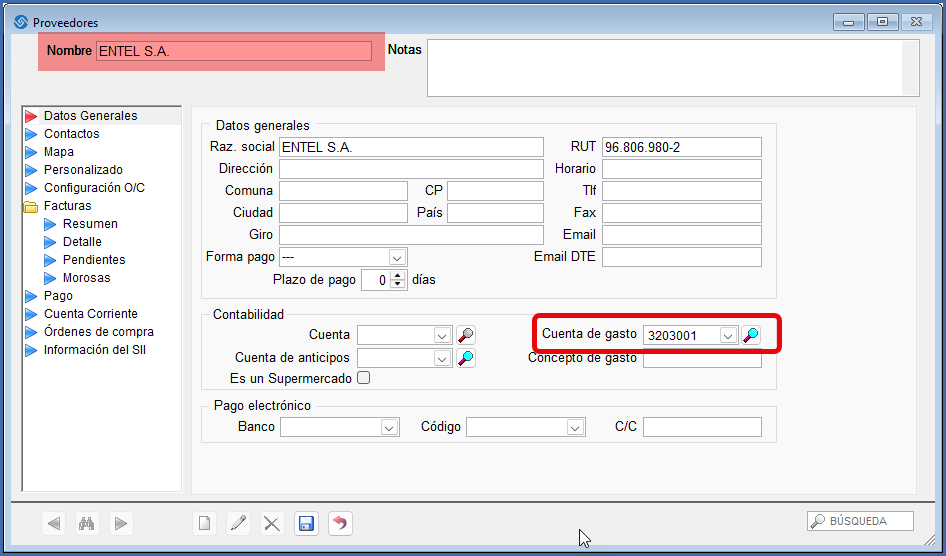
Task: Click the Notas scrollbar
Action: 910,68
